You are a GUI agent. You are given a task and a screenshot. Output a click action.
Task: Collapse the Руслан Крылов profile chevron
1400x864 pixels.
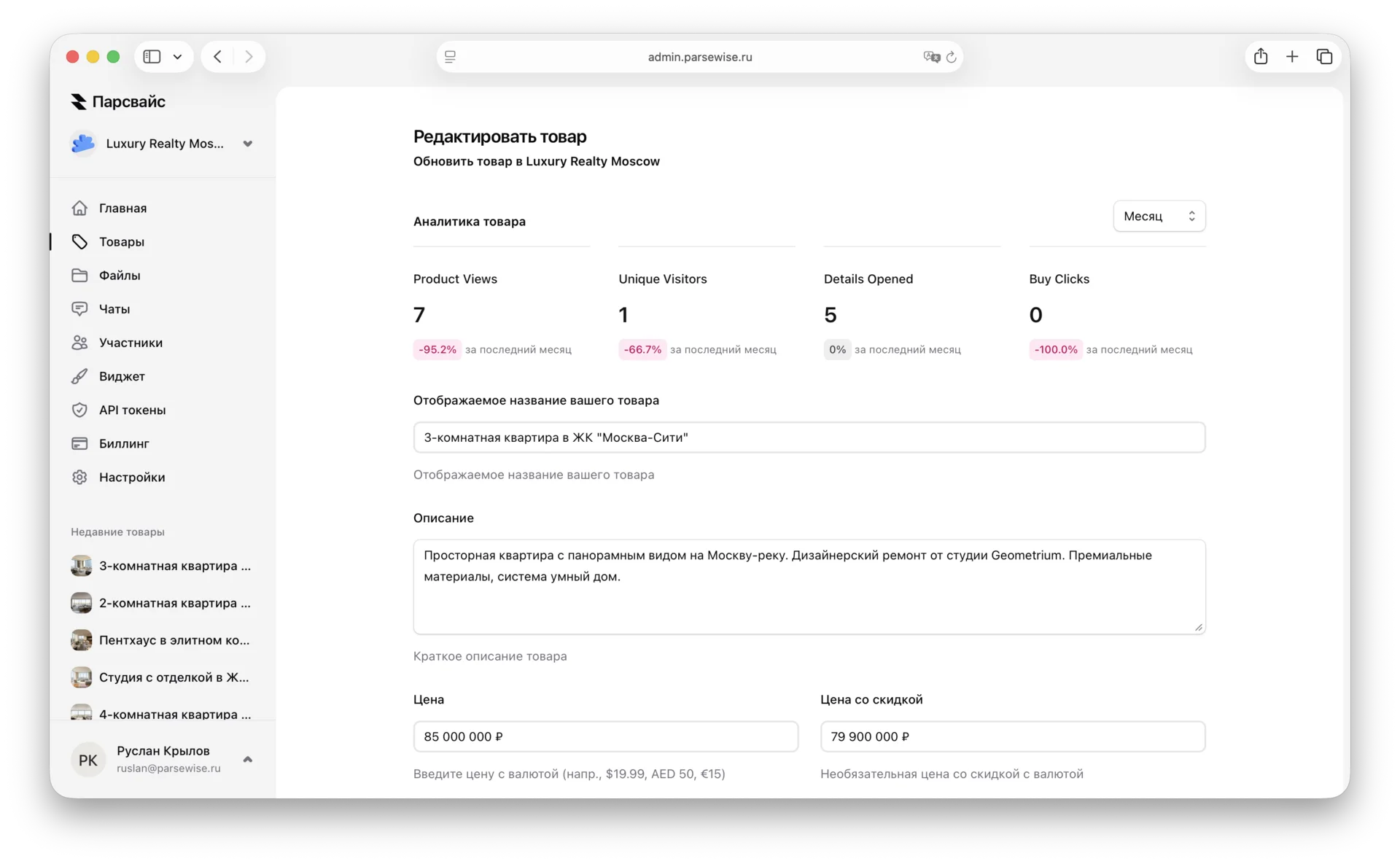(247, 759)
